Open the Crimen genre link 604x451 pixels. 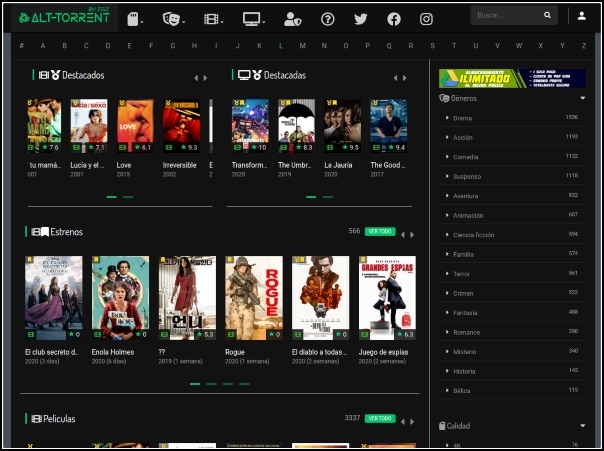pos(463,293)
